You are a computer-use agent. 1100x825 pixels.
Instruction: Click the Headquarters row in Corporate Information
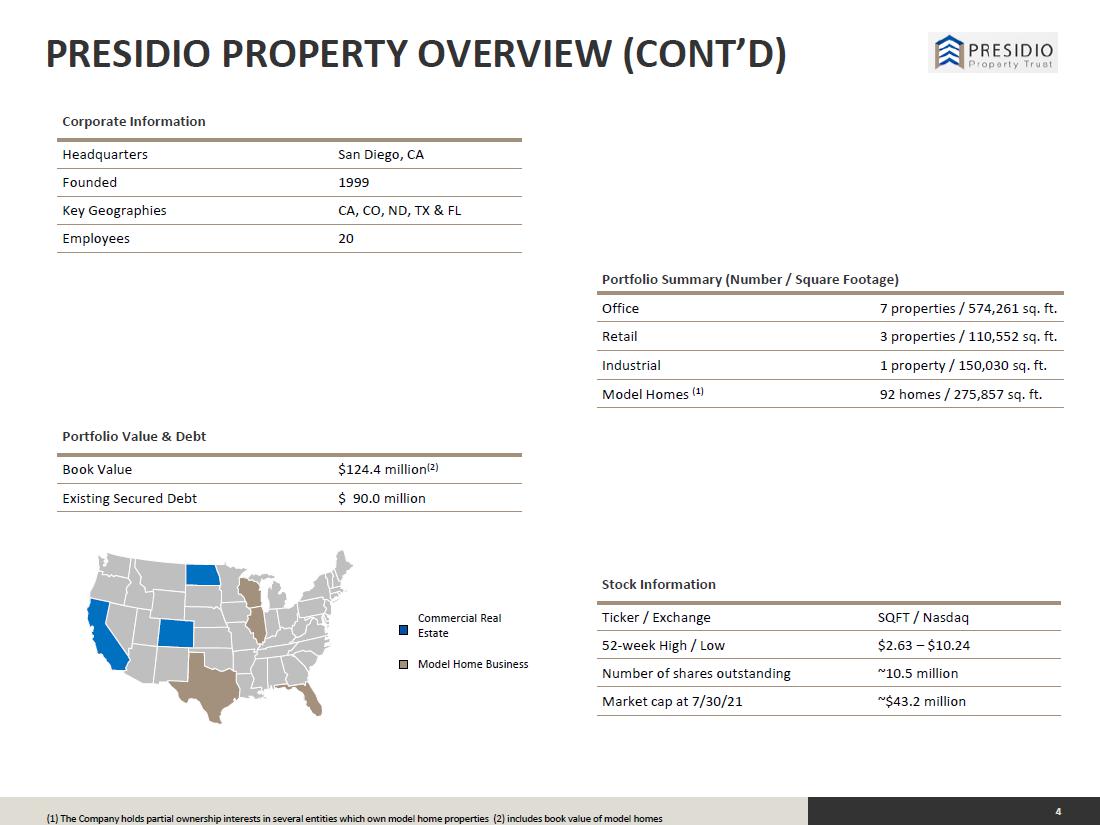click(x=289, y=154)
